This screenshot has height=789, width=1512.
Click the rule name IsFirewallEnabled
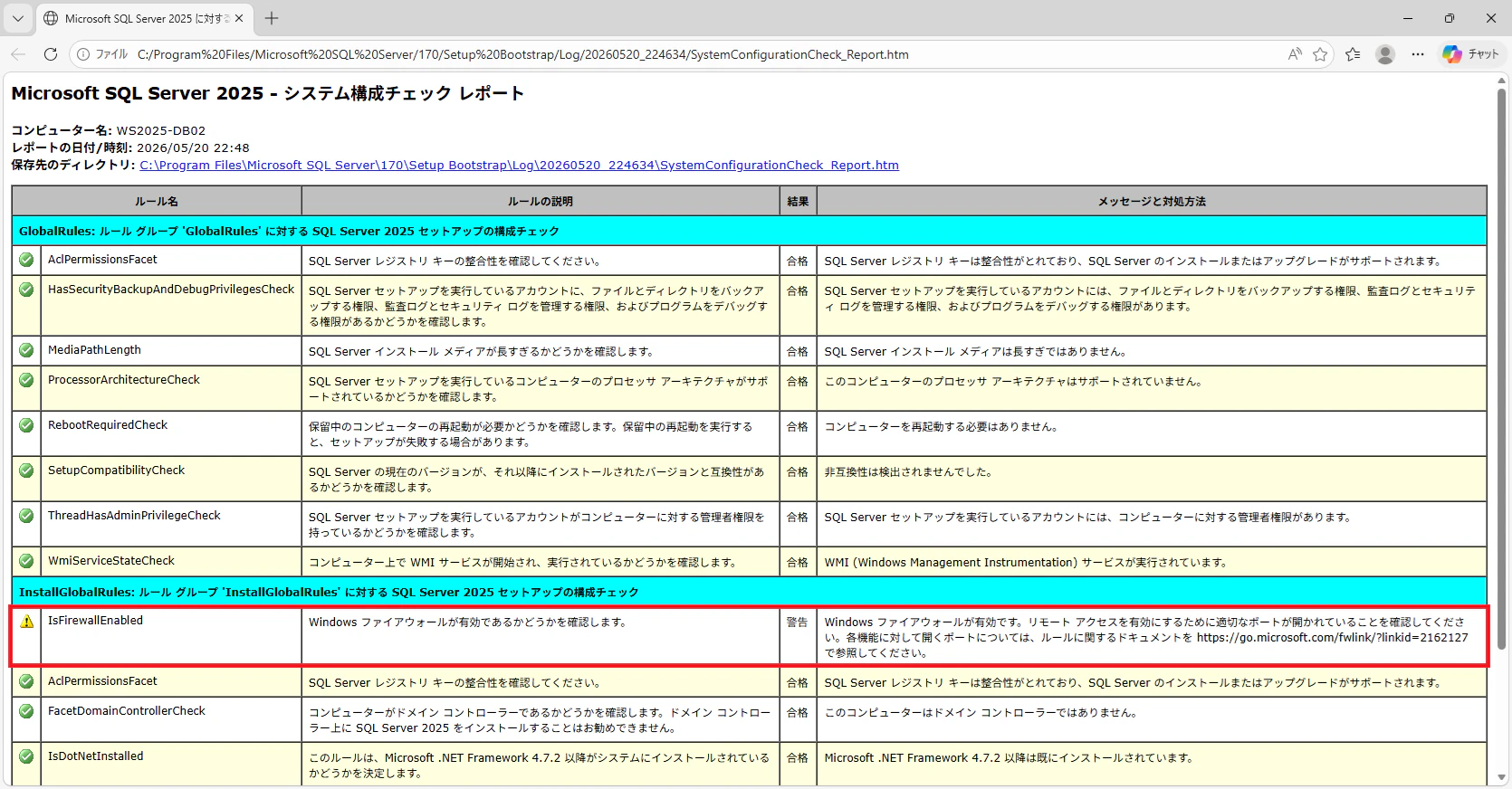pos(95,621)
